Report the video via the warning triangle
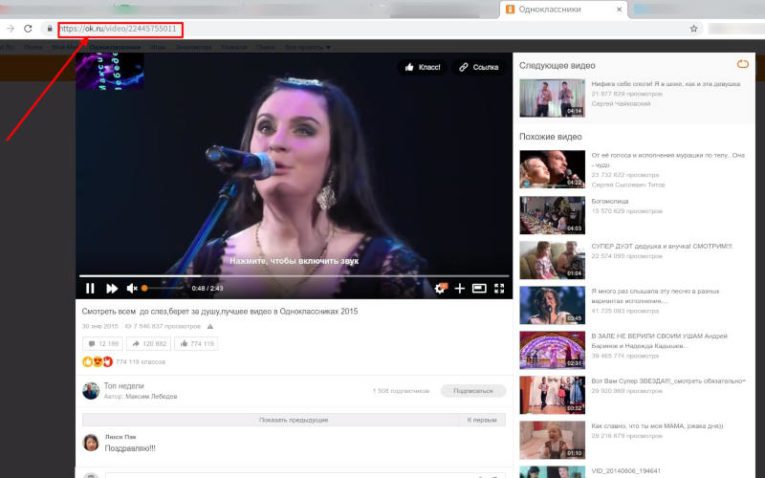765x478 pixels. (x=210, y=326)
